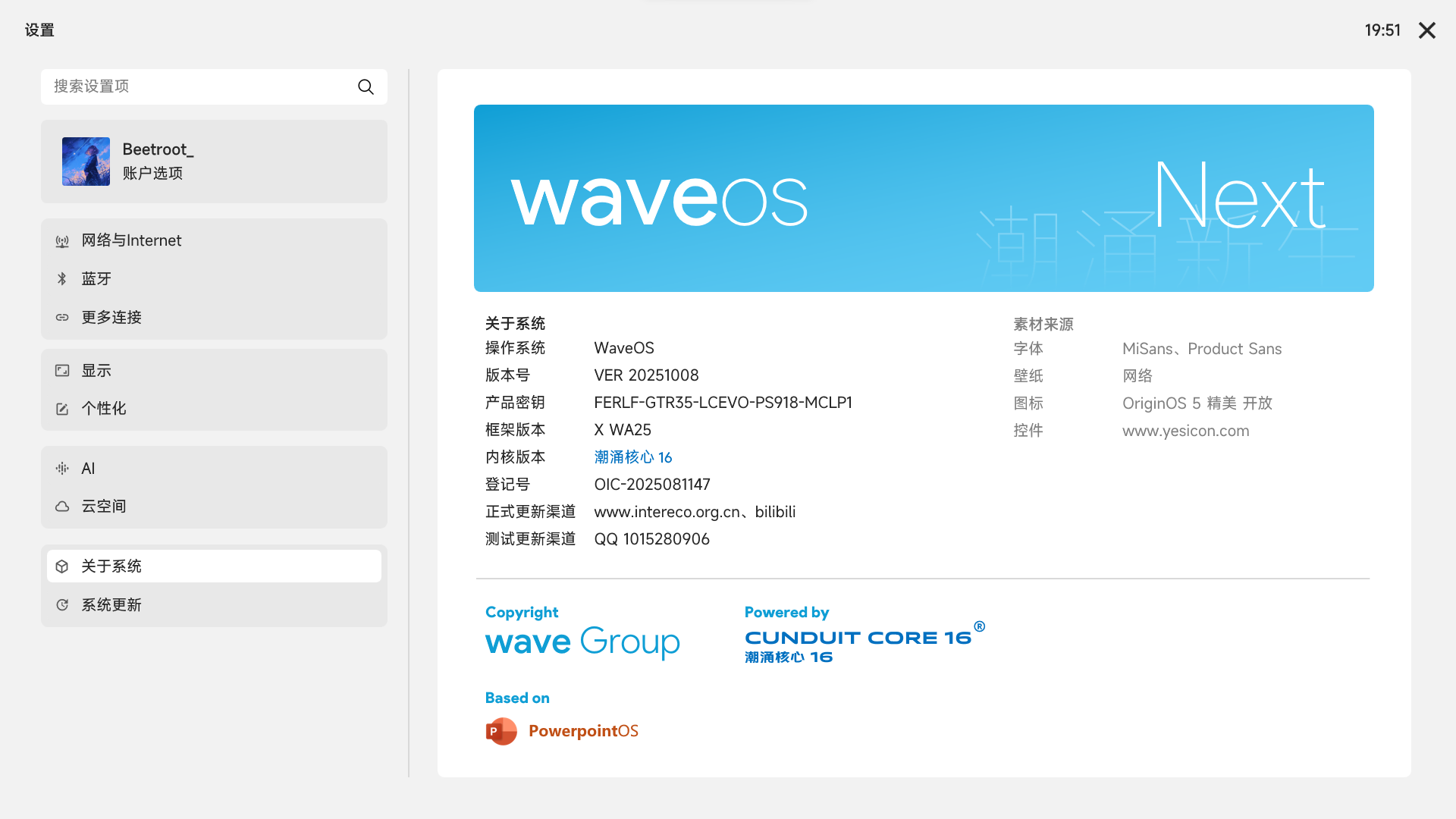Click the Beetroot_ profile avatar
Image resolution: width=1456 pixels, height=819 pixels.
[86, 162]
